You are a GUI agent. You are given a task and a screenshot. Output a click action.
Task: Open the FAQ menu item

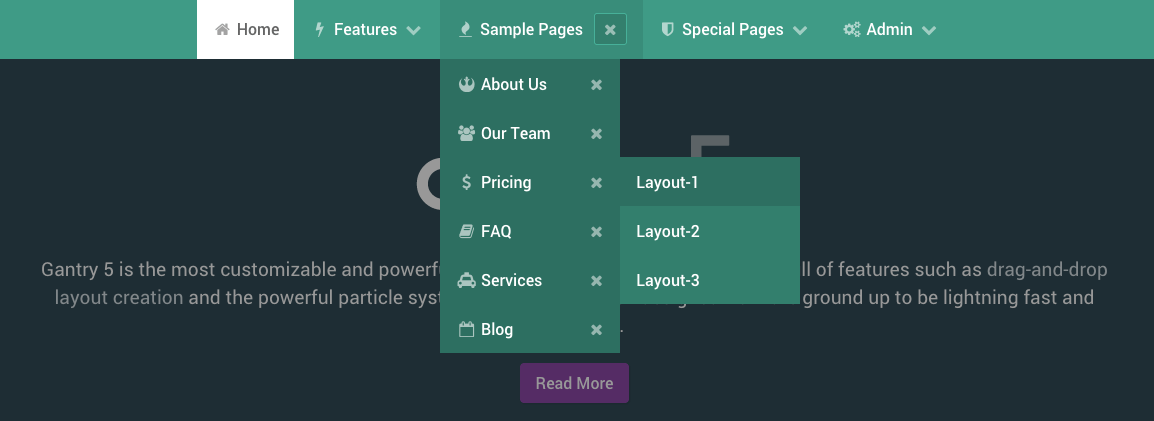pos(496,232)
